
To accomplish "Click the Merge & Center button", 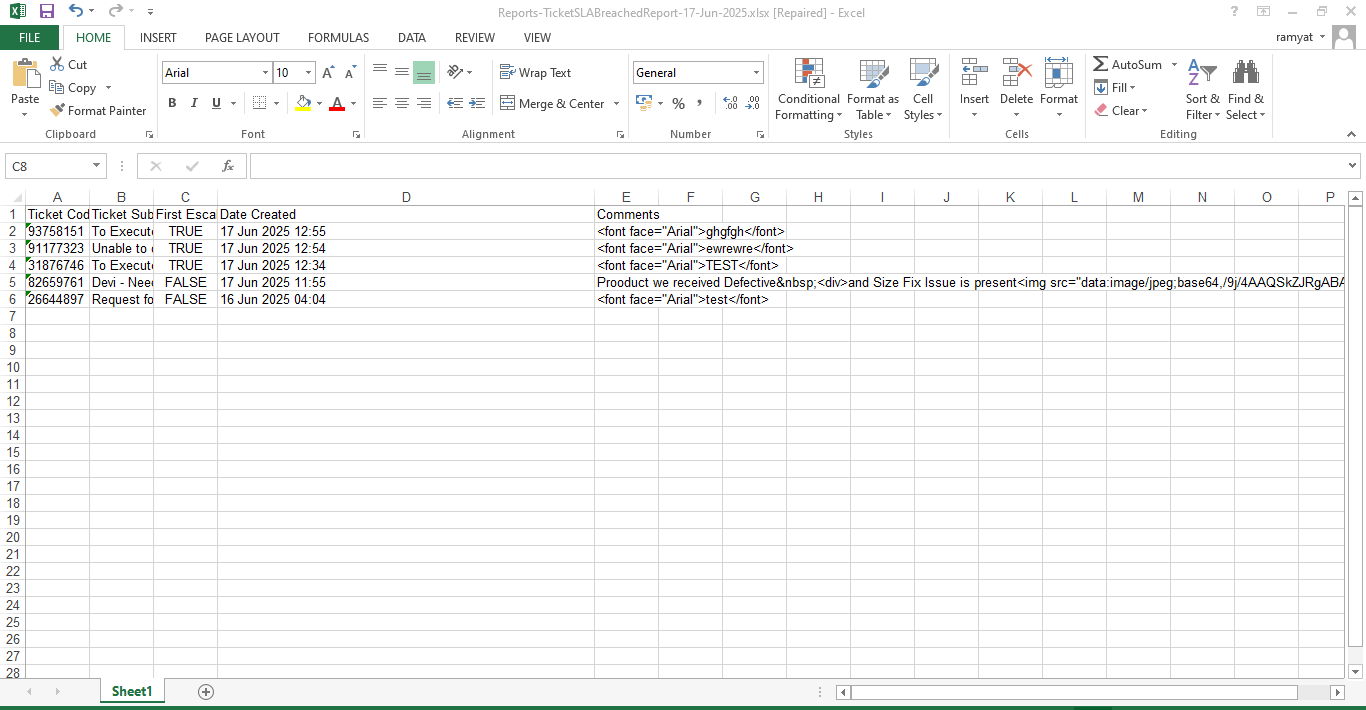I will point(553,104).
